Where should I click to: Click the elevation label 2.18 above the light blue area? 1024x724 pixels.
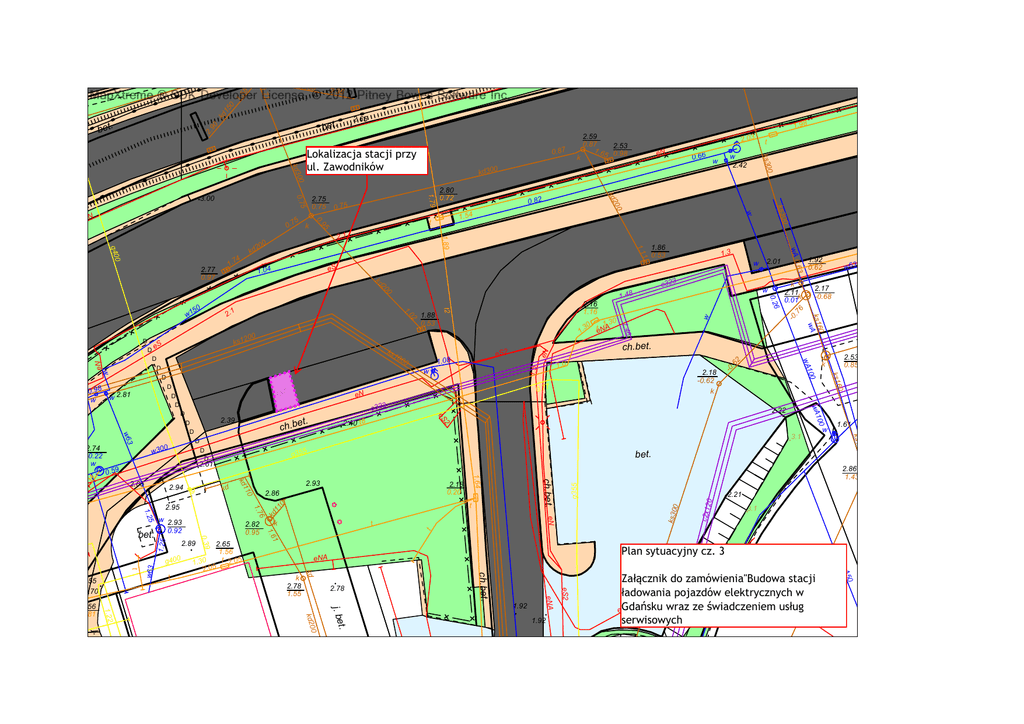pos(709,373)
